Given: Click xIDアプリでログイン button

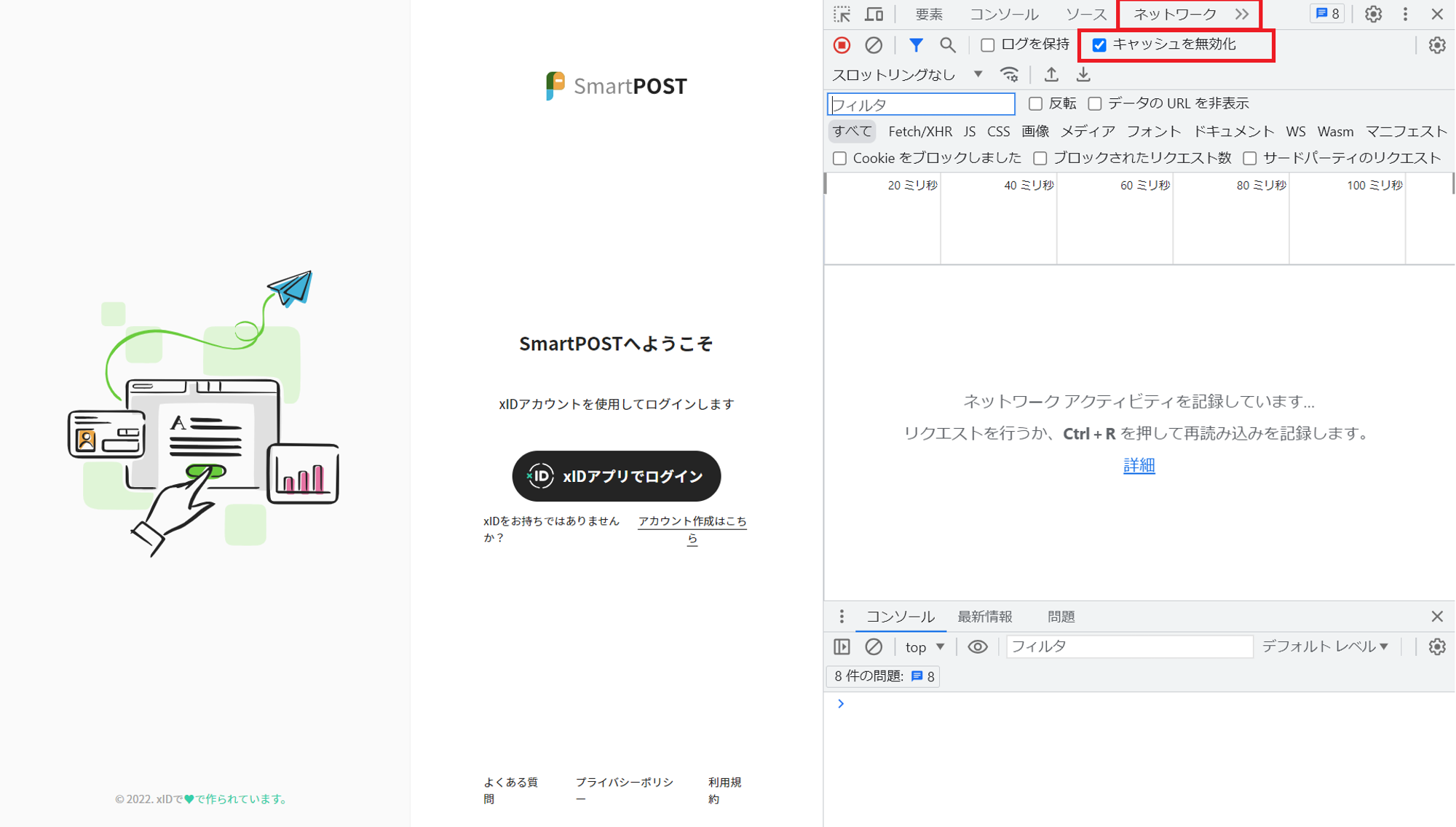Looking at the screenshot, I should pos(616,476).
